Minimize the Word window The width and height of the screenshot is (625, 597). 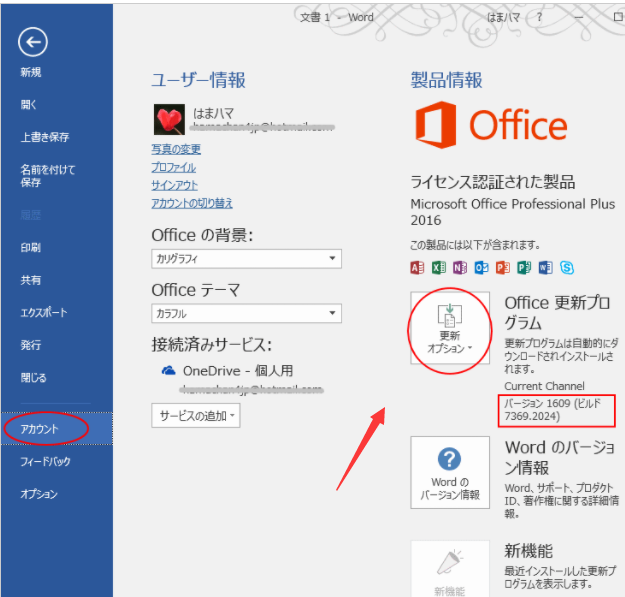point(579,17)
